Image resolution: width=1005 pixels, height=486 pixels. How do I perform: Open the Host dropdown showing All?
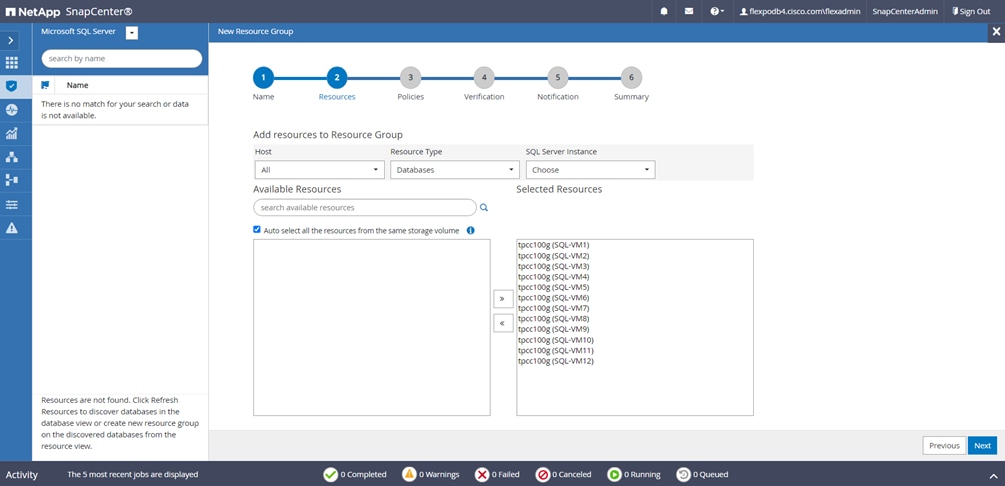tap(319, 170)
